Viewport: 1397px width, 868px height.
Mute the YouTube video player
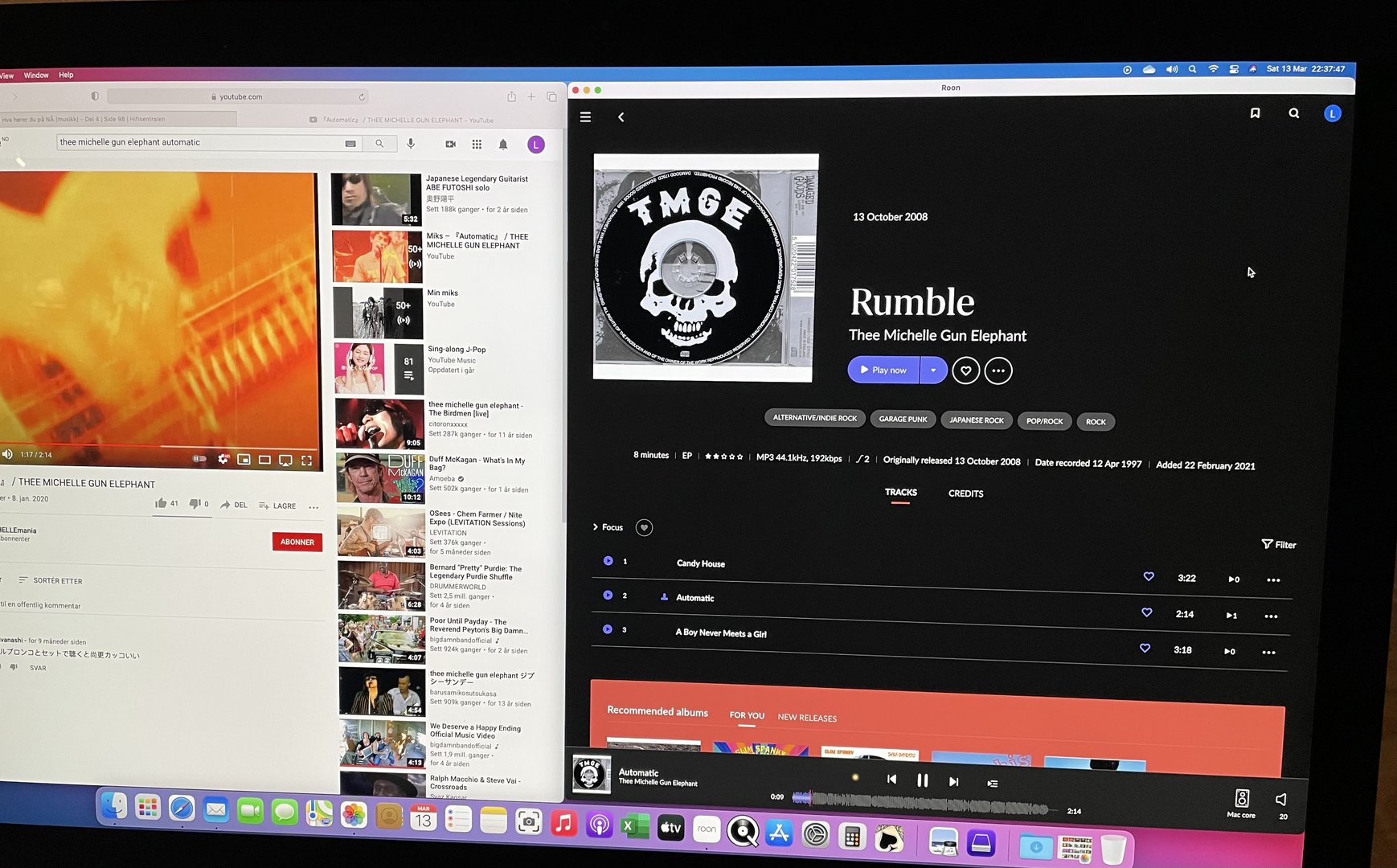coord(7,454)
